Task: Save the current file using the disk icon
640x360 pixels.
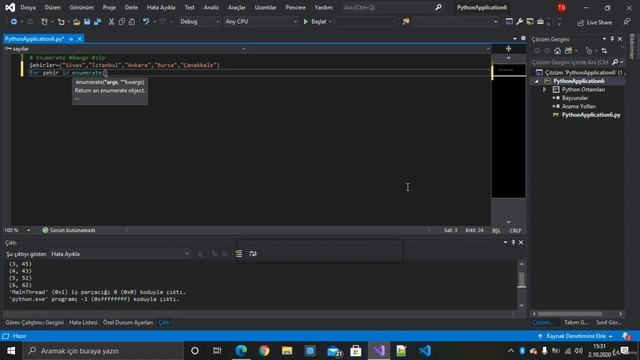Action: (x=87, y=22)
